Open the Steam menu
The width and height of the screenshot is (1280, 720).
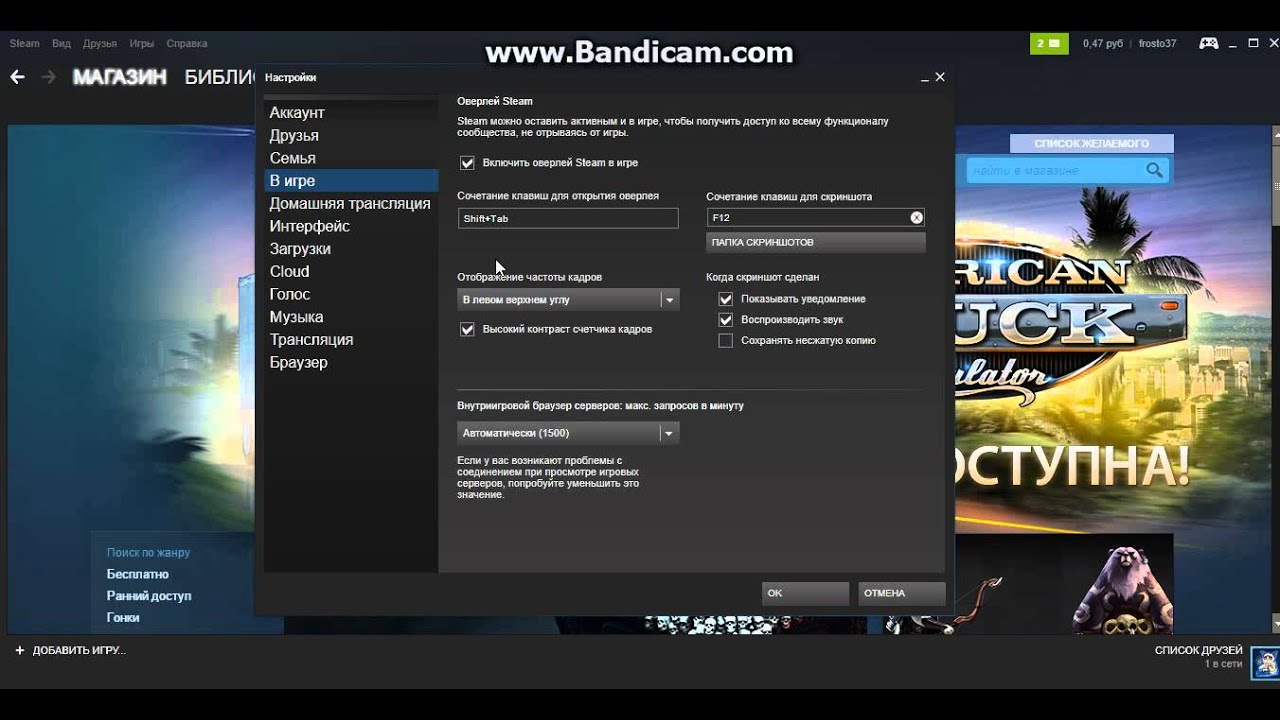pyautogui.click(x=24, y=44)
